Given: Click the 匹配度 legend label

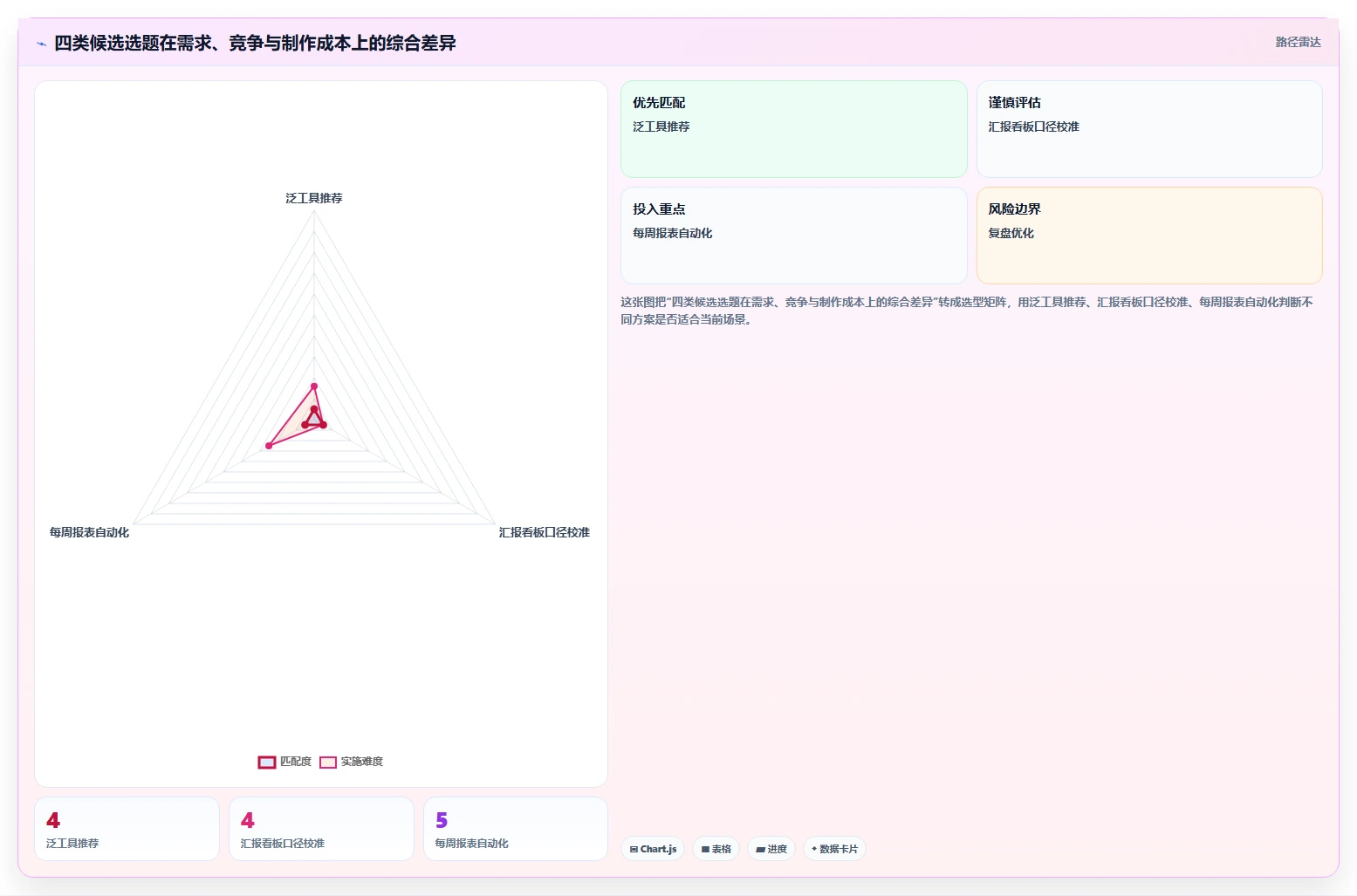Looking at the screenshot, I should [x=296, y=762].
